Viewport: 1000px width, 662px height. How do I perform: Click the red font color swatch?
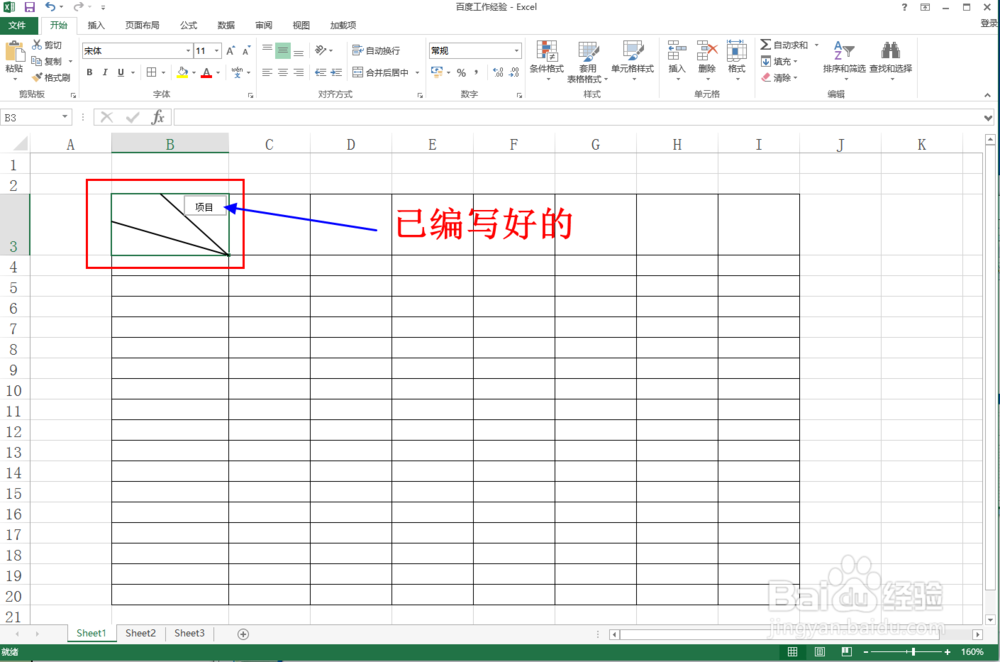(207, 73)
